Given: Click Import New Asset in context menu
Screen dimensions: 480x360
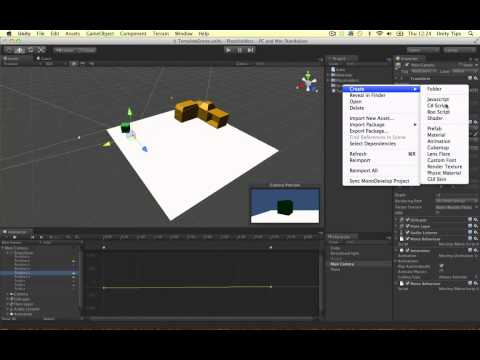Looking at the screenshot, I should point(372,118).
